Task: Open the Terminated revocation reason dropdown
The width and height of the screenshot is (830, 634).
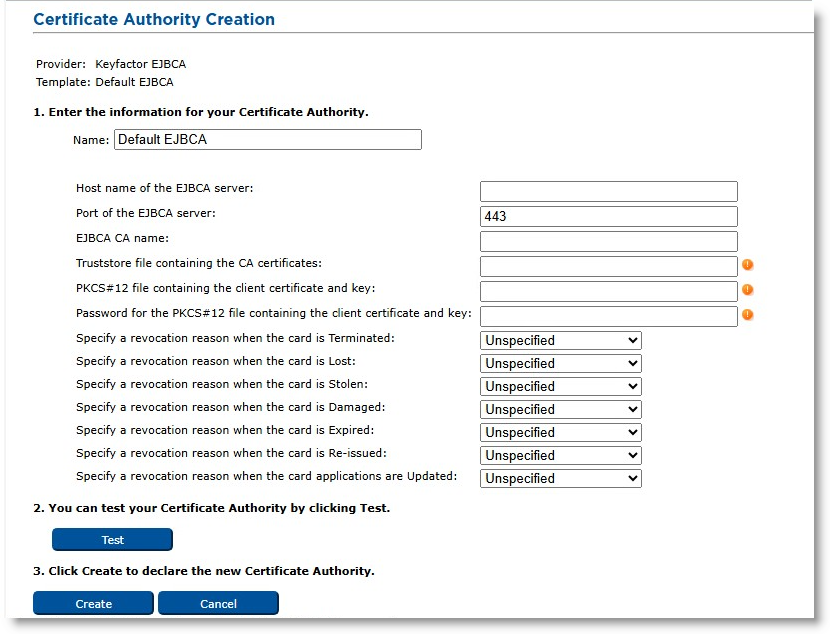Action: (561, 340)
